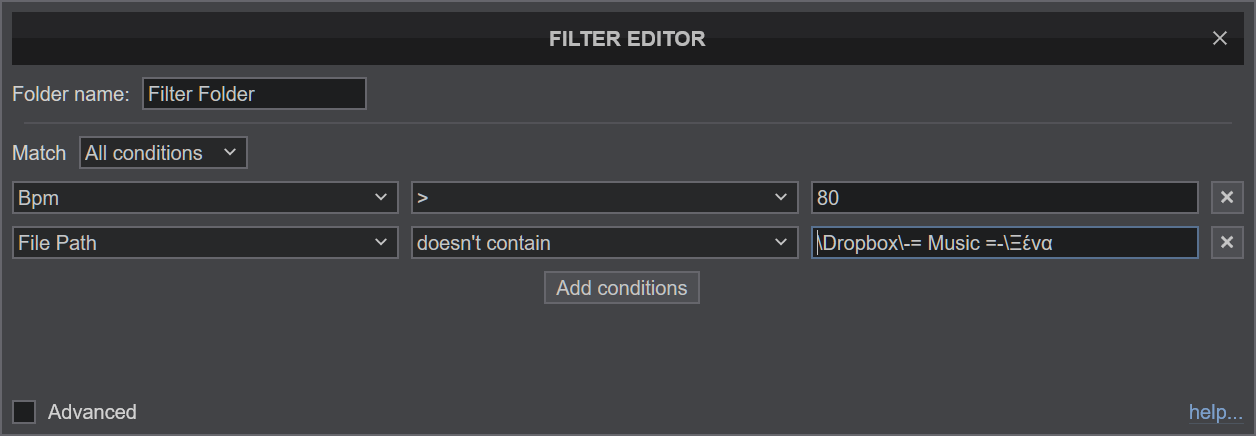Click the FILTER EDITOR title bar

click(627, 39)
